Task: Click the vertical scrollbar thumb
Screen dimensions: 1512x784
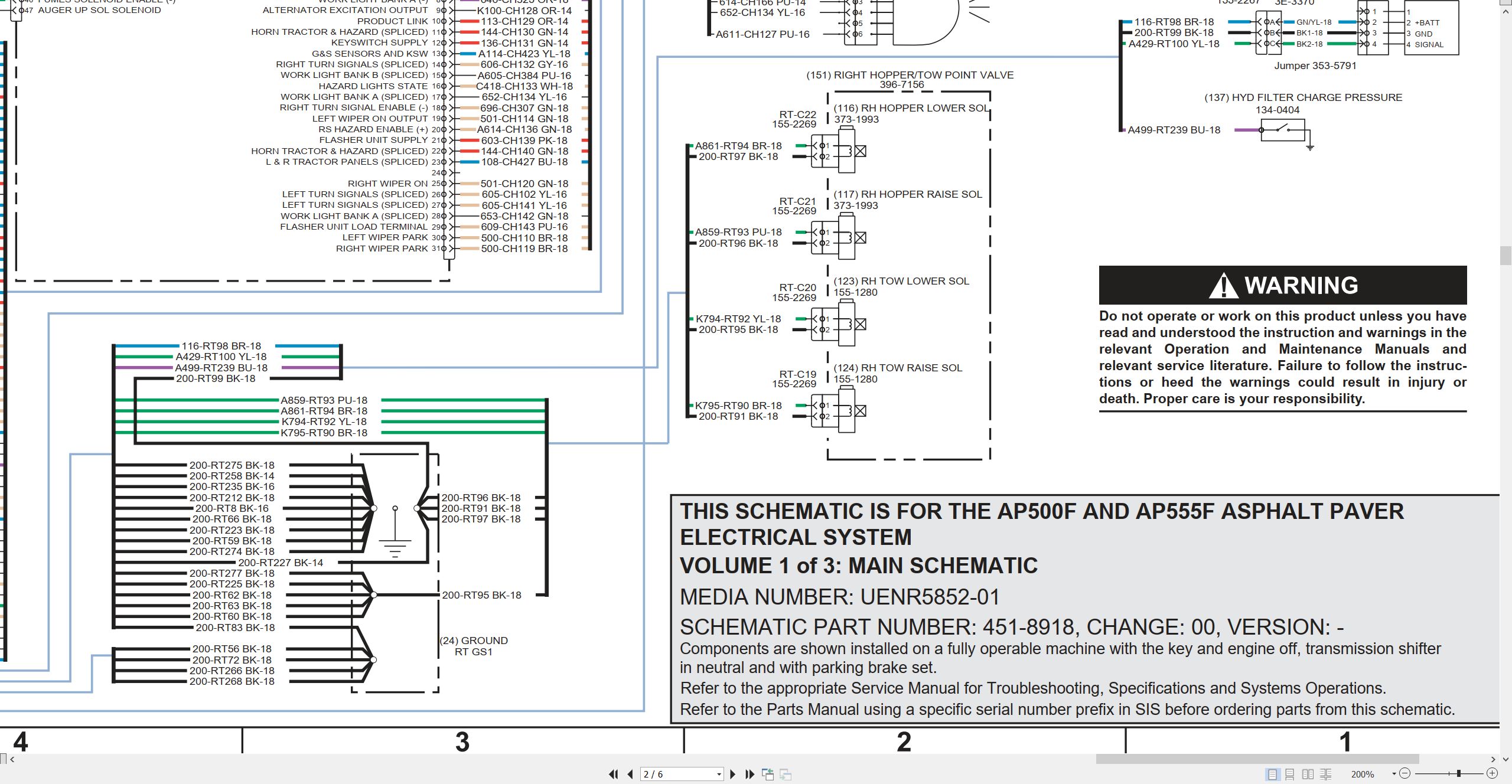Action: [1506, 255]
